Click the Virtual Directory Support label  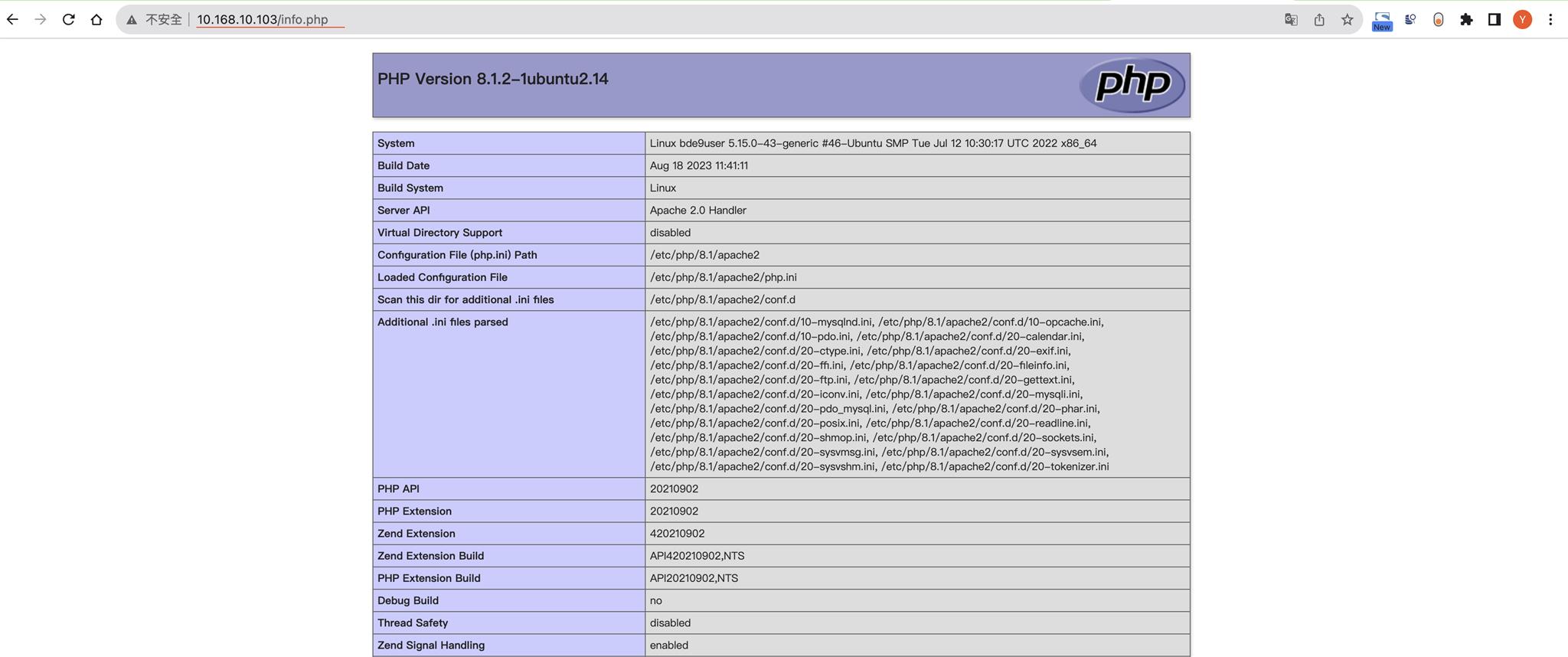[x=439, y=232]
